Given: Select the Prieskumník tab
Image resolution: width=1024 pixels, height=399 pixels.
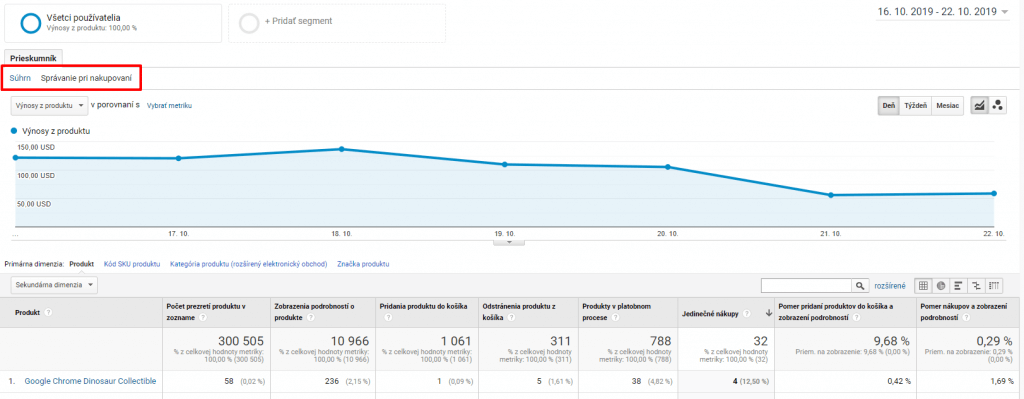Looking at the screenshot, I should click(x=33, y=58).
